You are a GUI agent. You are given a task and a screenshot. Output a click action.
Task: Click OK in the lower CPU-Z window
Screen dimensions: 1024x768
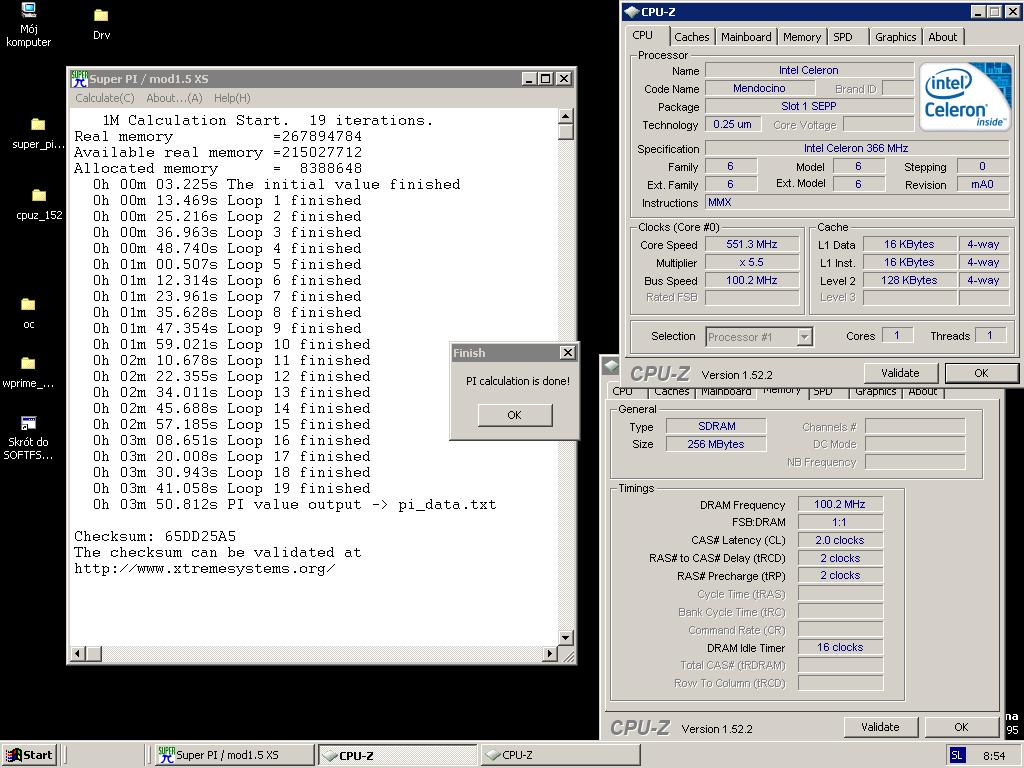coord(961,727)
